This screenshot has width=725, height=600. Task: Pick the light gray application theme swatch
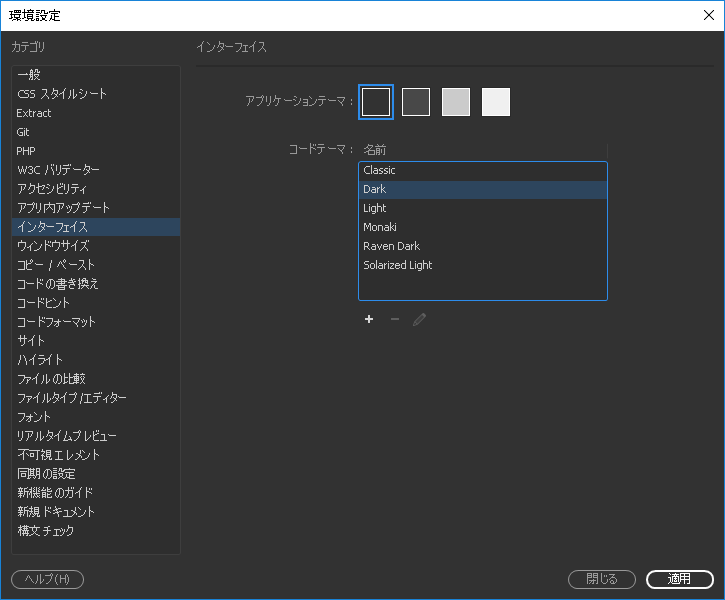(x=456, y=102)
